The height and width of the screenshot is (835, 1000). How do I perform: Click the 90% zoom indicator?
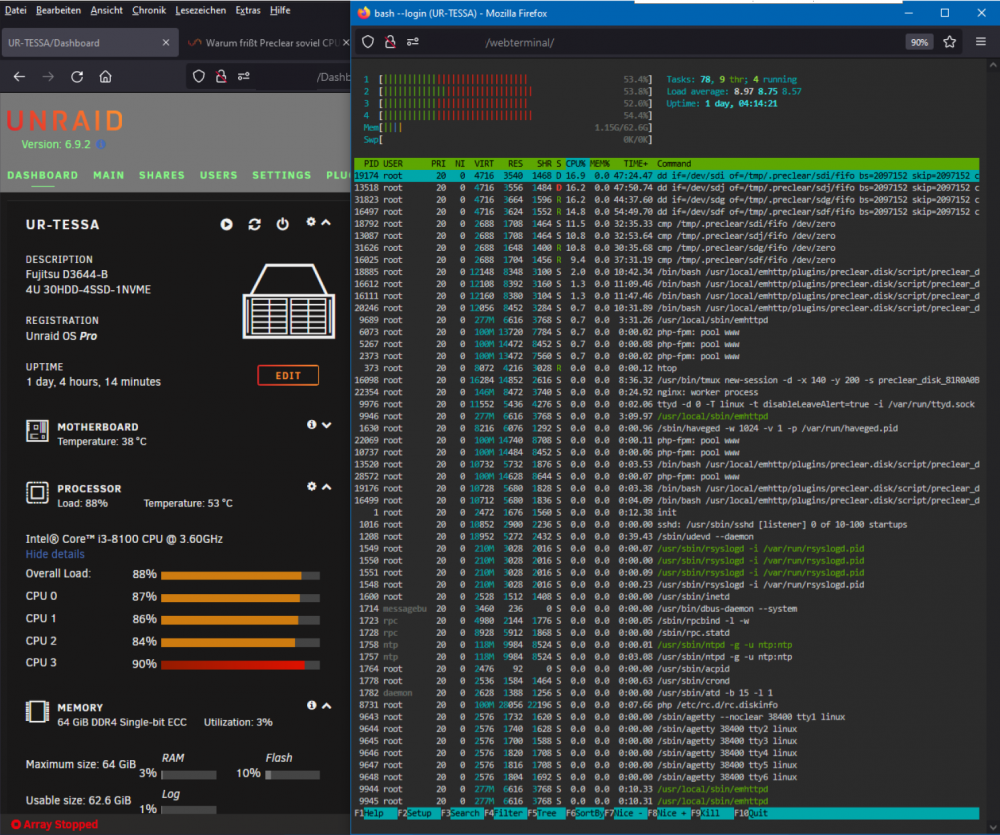coord(919,42)
